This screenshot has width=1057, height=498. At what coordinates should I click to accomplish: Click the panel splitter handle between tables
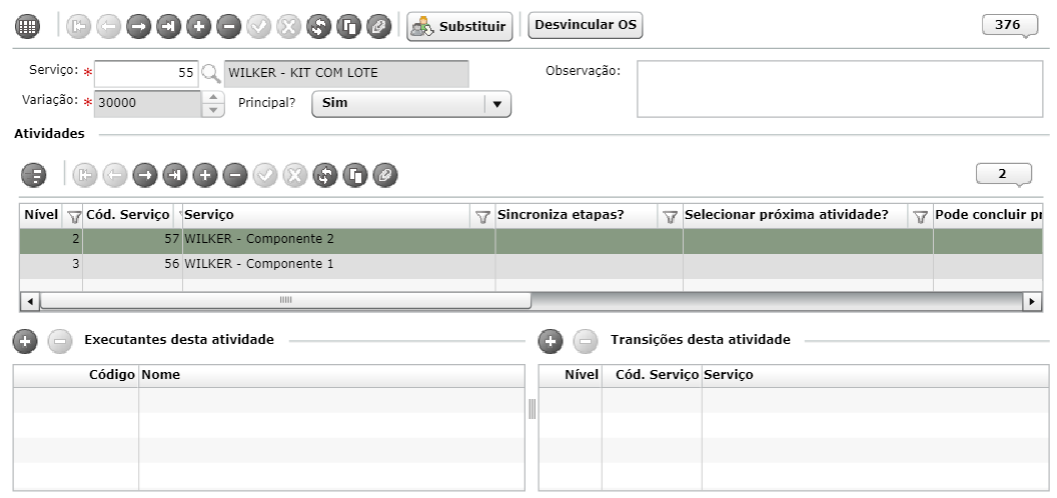(x=532, y=408)
